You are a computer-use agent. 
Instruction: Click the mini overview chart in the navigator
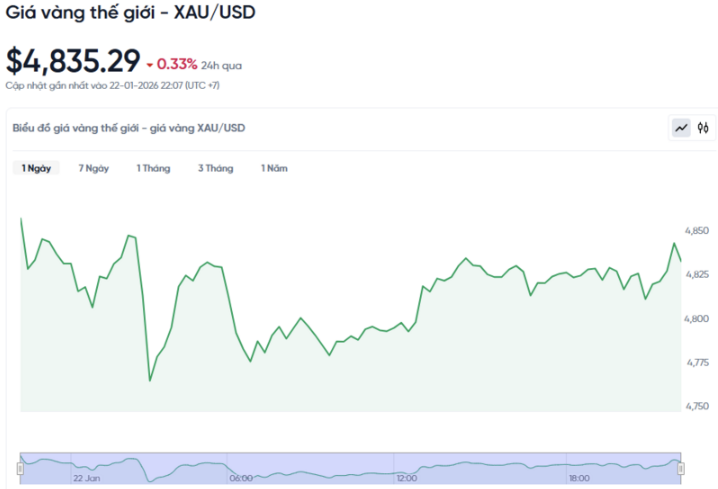(350, 465)
